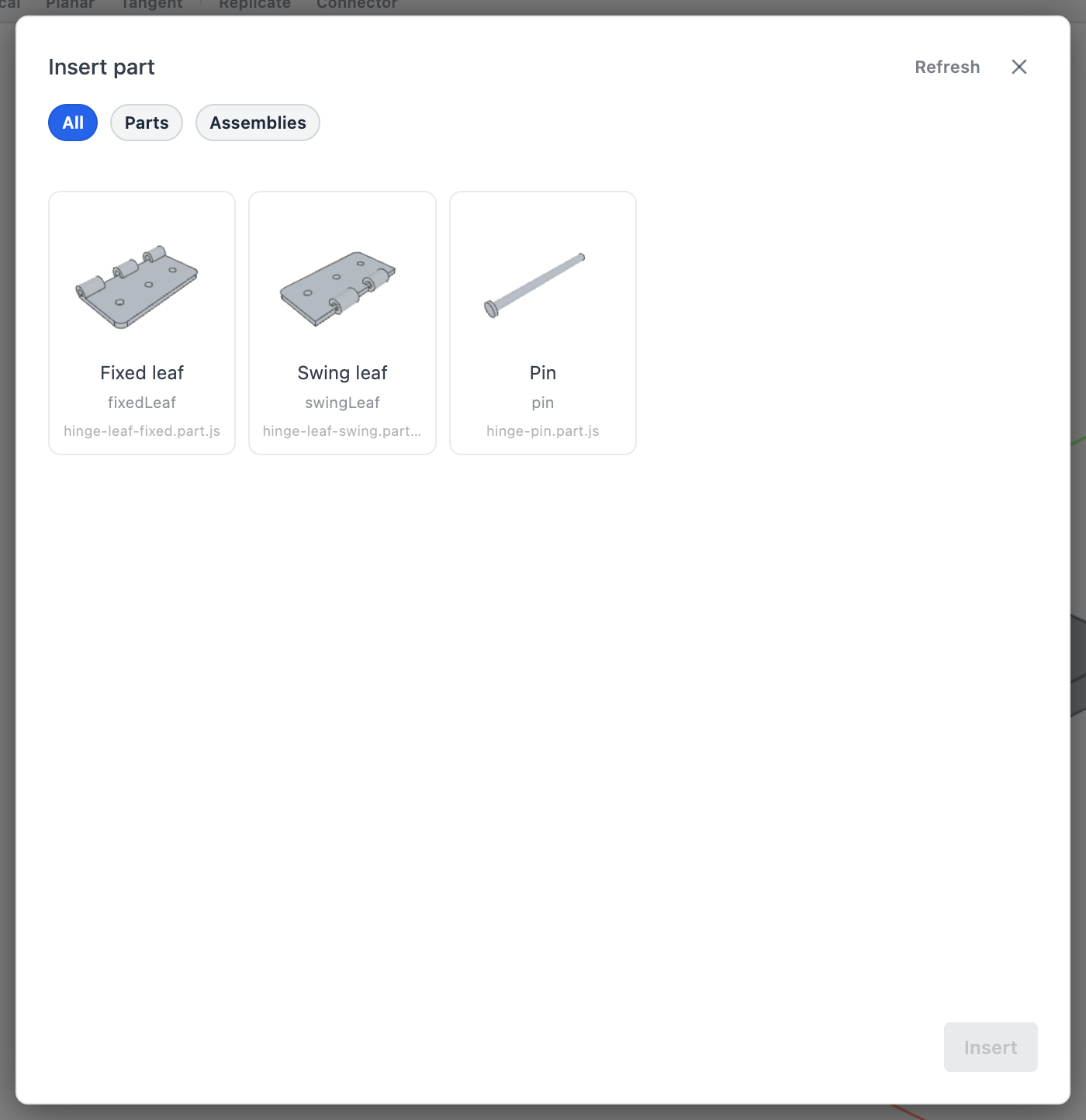Click the "swingLeaf" identifier text
This screenshot has height=1120, width=1086.
342,403
